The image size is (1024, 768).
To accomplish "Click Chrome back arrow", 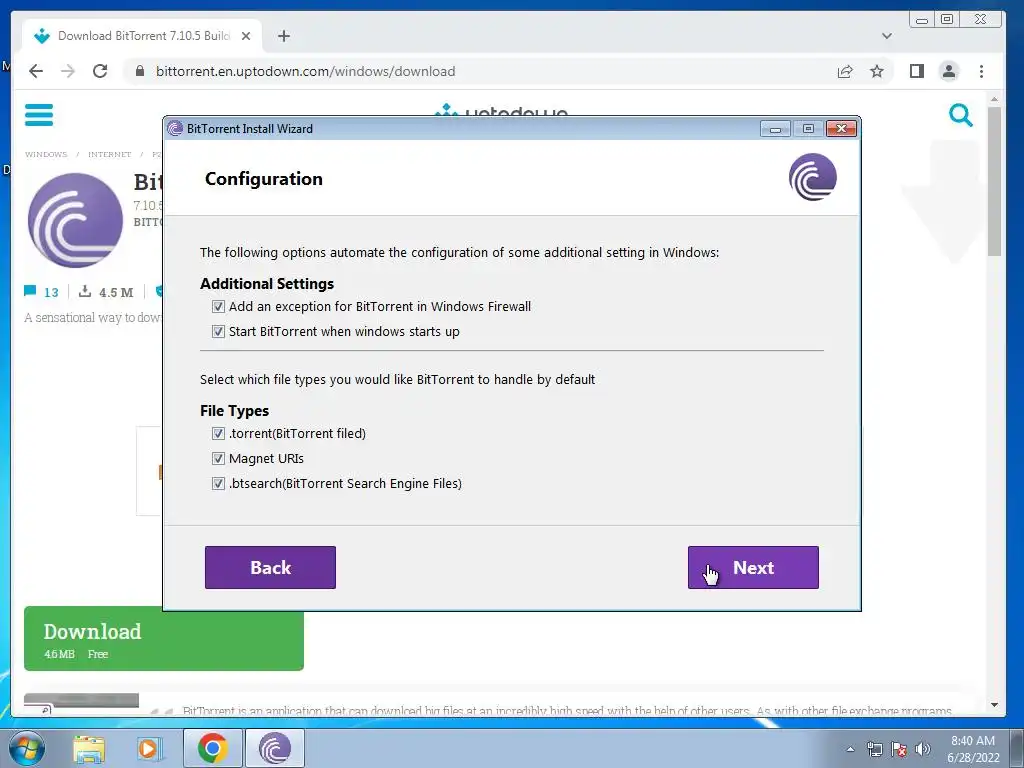I will pyautogui.click(x=36, y=71).
